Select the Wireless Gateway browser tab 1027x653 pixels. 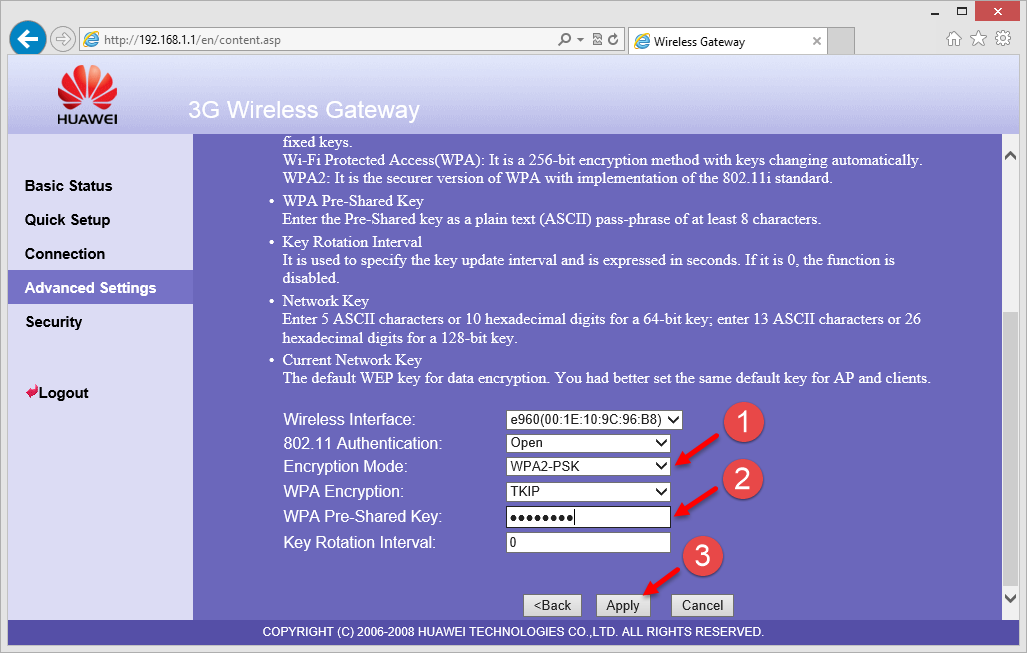[x=727, y=41]
